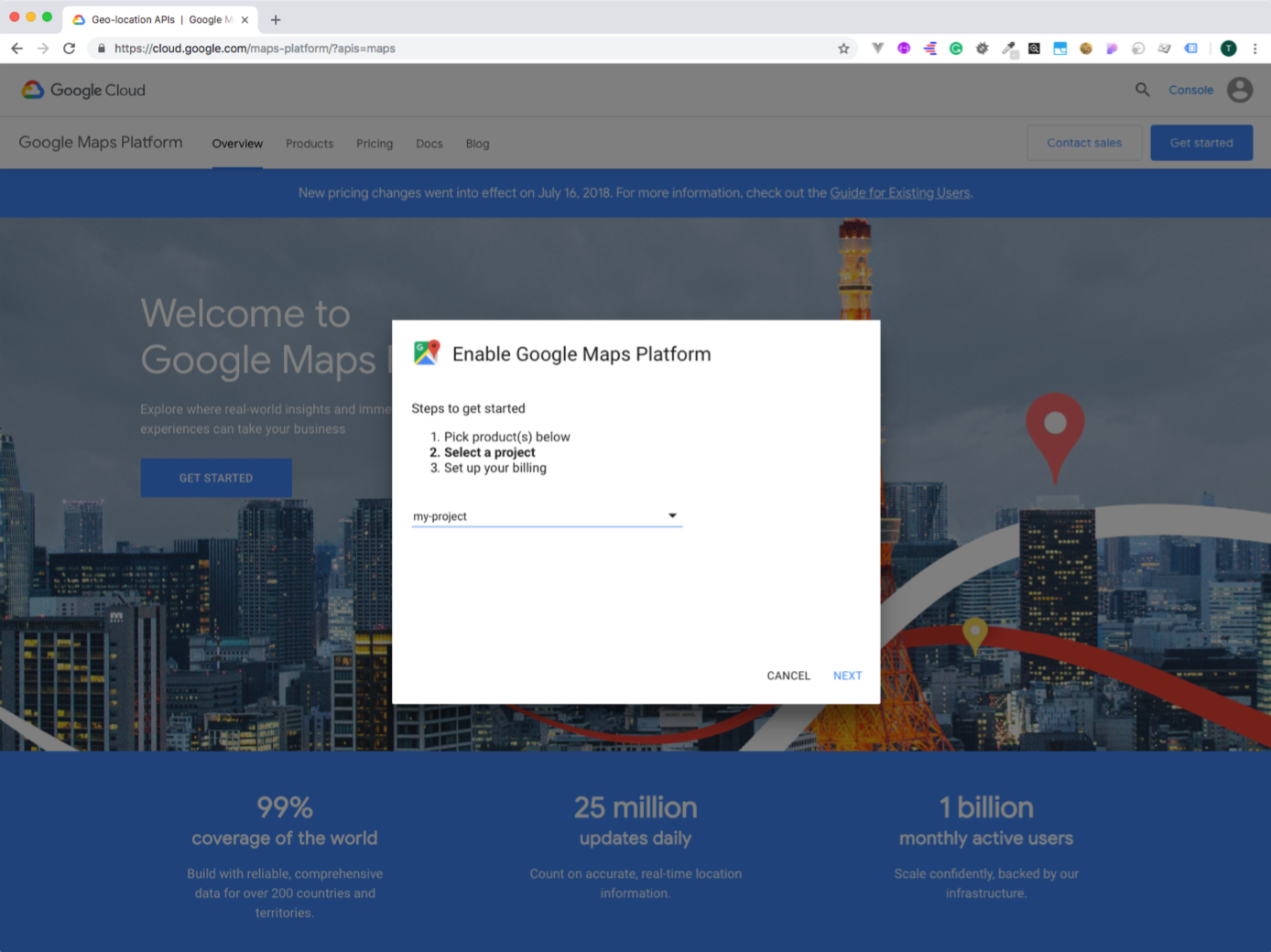Viewport: 1271px width, 952px height.
Task: Open Chrome's three-dot menu
Action: click(1255, 49)
